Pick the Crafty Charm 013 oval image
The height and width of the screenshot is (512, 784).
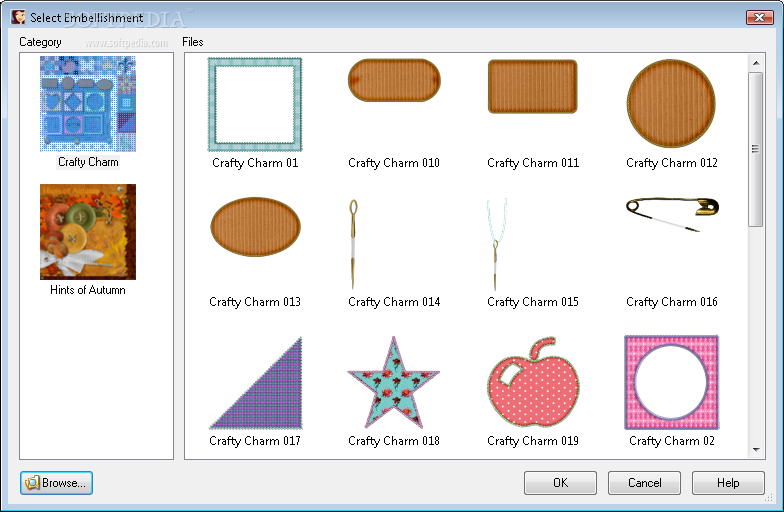click(256, 226)
